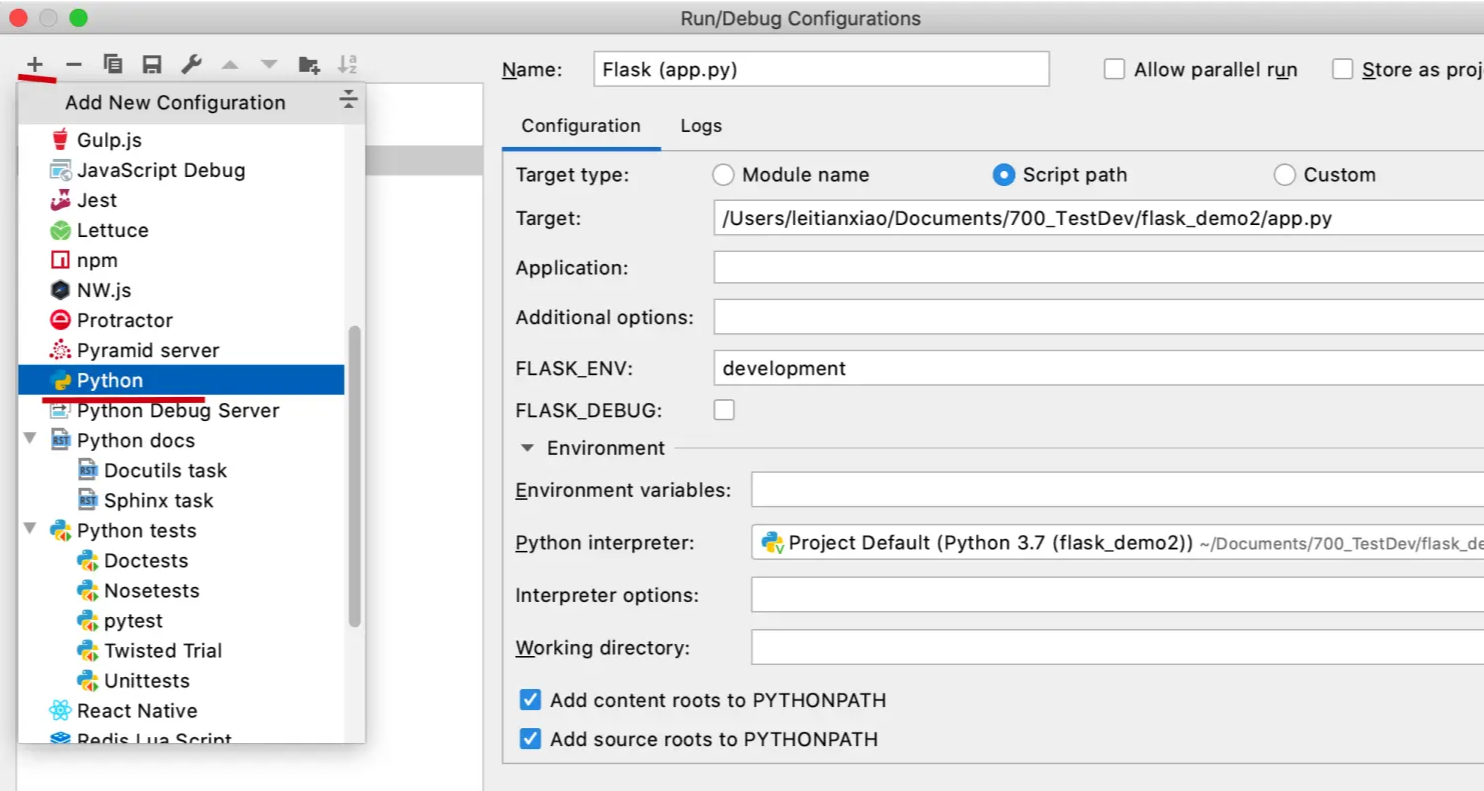The width and height of the screenshot is (1484, 791).
Task: Click the Interpreter options field
Action: tap(1117, 595)
